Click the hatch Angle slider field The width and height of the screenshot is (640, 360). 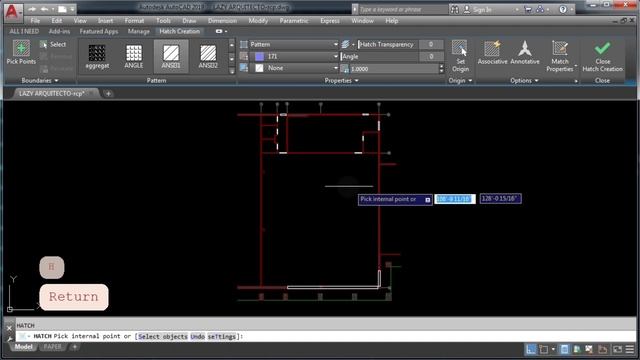[379, 57]
